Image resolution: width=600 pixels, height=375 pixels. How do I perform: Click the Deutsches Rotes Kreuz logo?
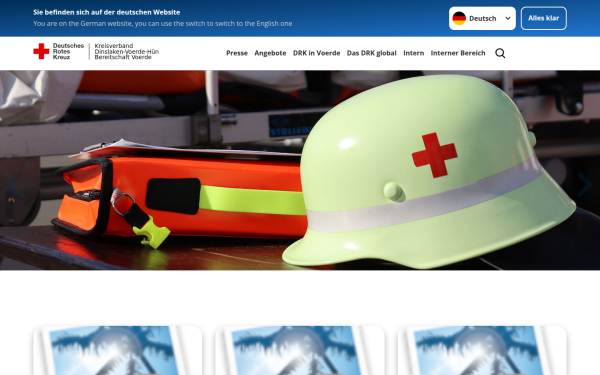point(59,51)
